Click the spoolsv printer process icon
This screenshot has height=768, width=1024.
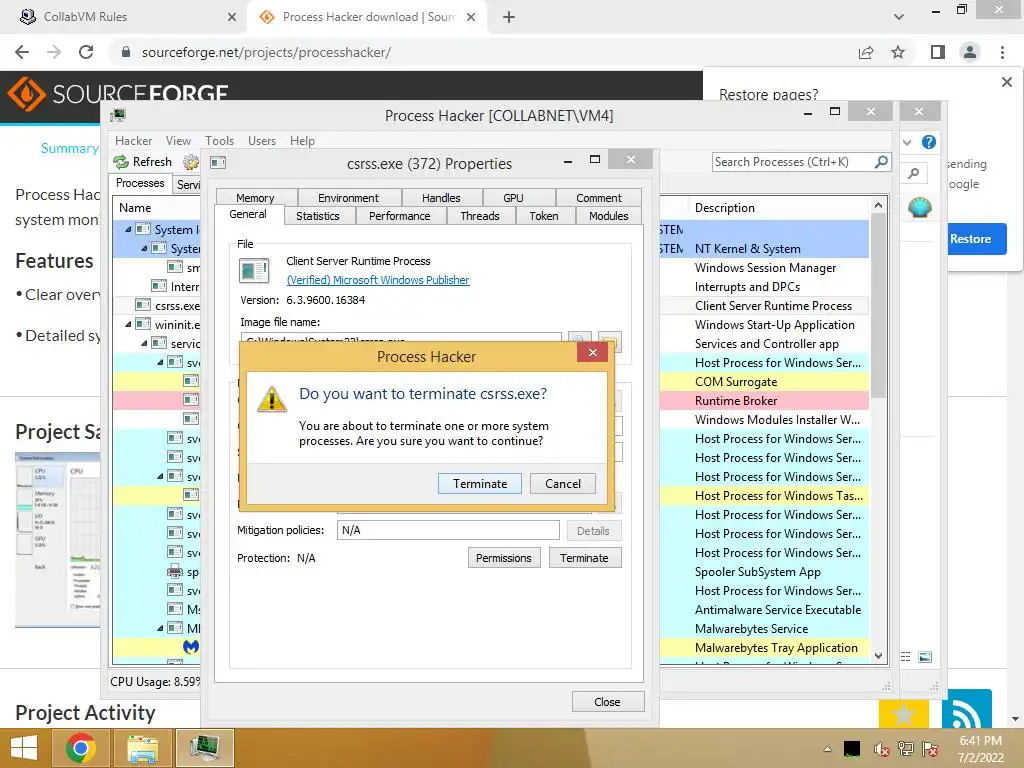point(175,571)
